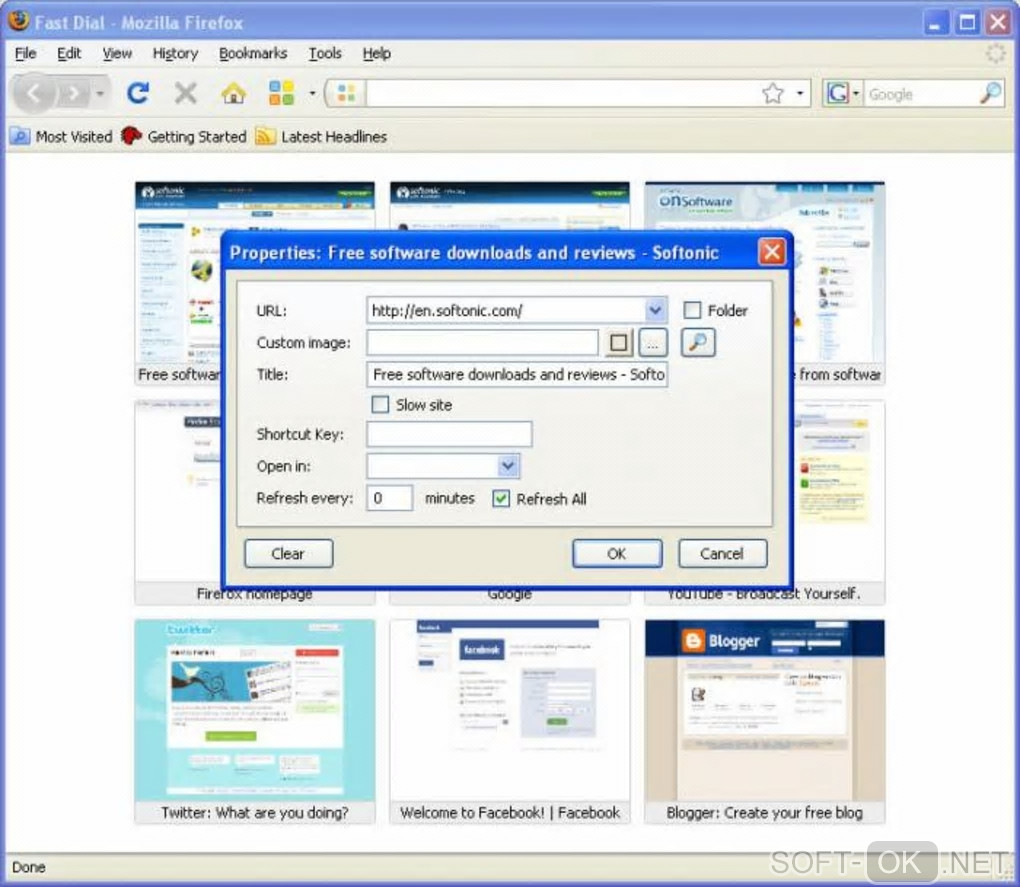1020x887 pixels.
Task: Open the Blogger thumbnail in Fast Dial
Action: pyautogui.click(x=764, y=710)
